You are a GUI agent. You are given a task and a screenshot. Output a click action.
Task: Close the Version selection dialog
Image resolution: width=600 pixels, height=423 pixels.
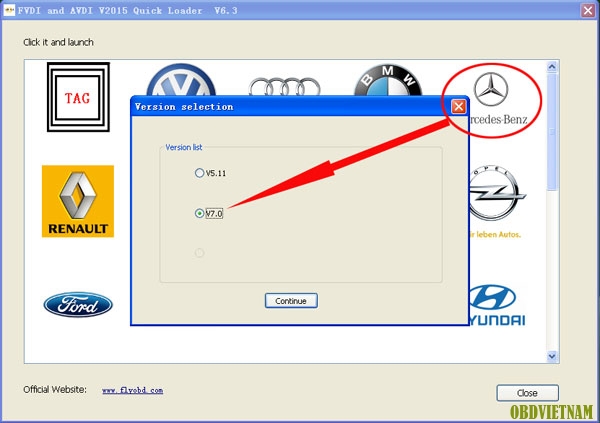(458, 106)
